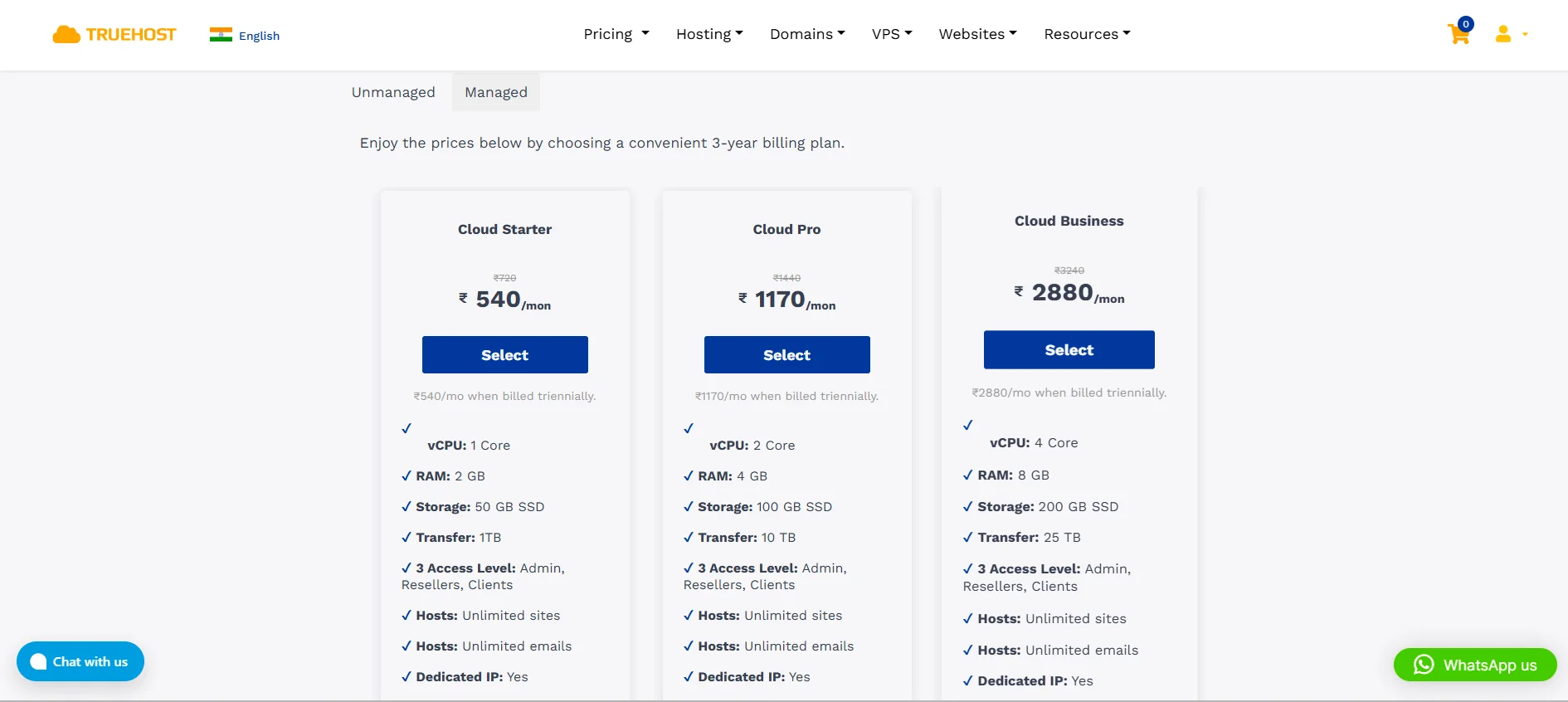Click 'vCPU: 2 Core' in Cloud Pro
1568x702 pixels.
[752, 446]
